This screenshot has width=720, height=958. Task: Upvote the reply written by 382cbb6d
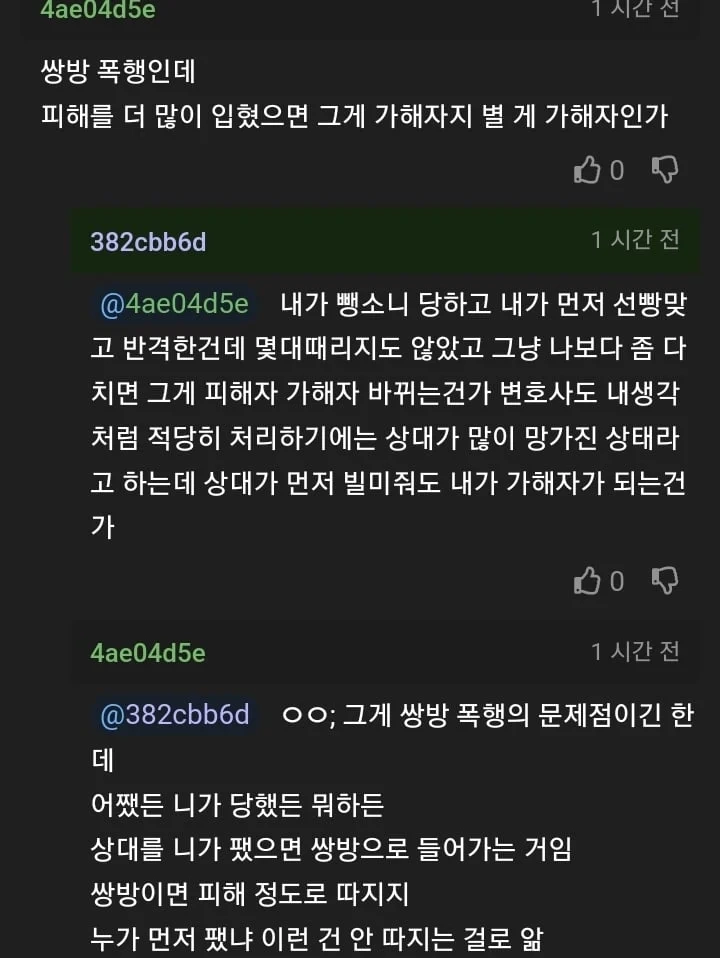click(x=587, y=581)
